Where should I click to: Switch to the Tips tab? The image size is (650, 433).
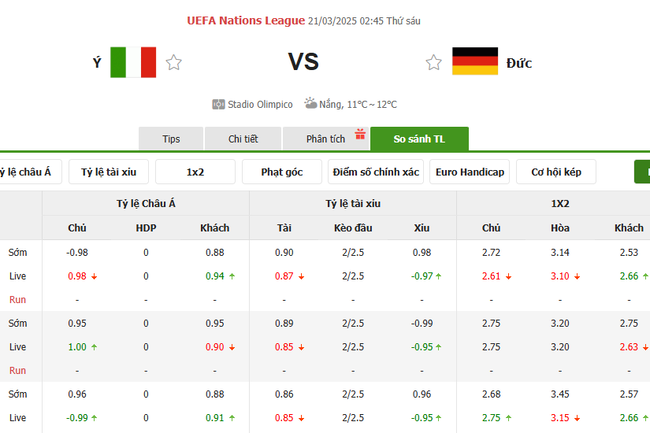tap(171, 140)
